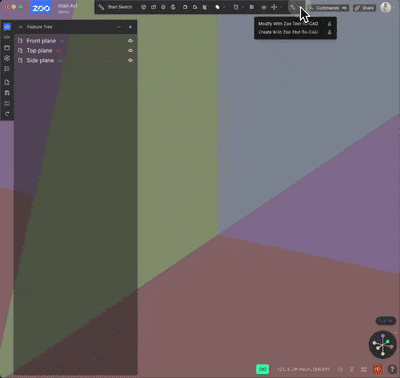Select the Shell tool in toolbar
Viewport: 400px width, 378px height.
(x=205, y=7)
